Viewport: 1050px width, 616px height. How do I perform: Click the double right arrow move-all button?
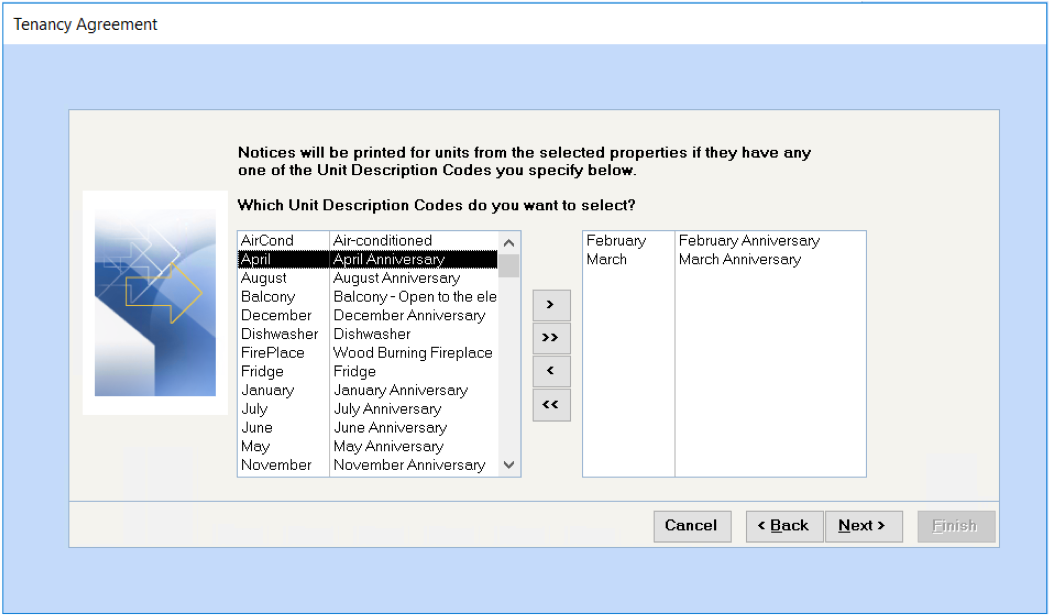tap(551, 338)
